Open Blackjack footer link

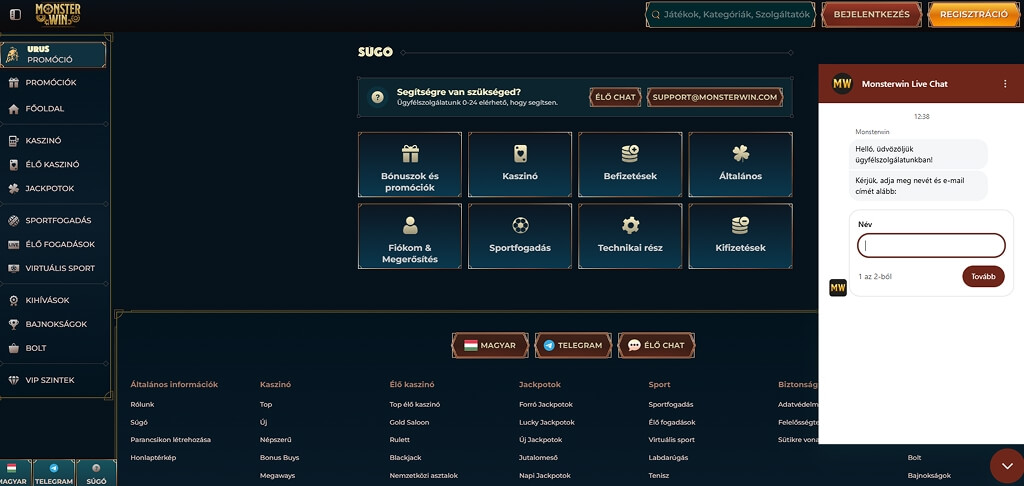pos(406,458)
